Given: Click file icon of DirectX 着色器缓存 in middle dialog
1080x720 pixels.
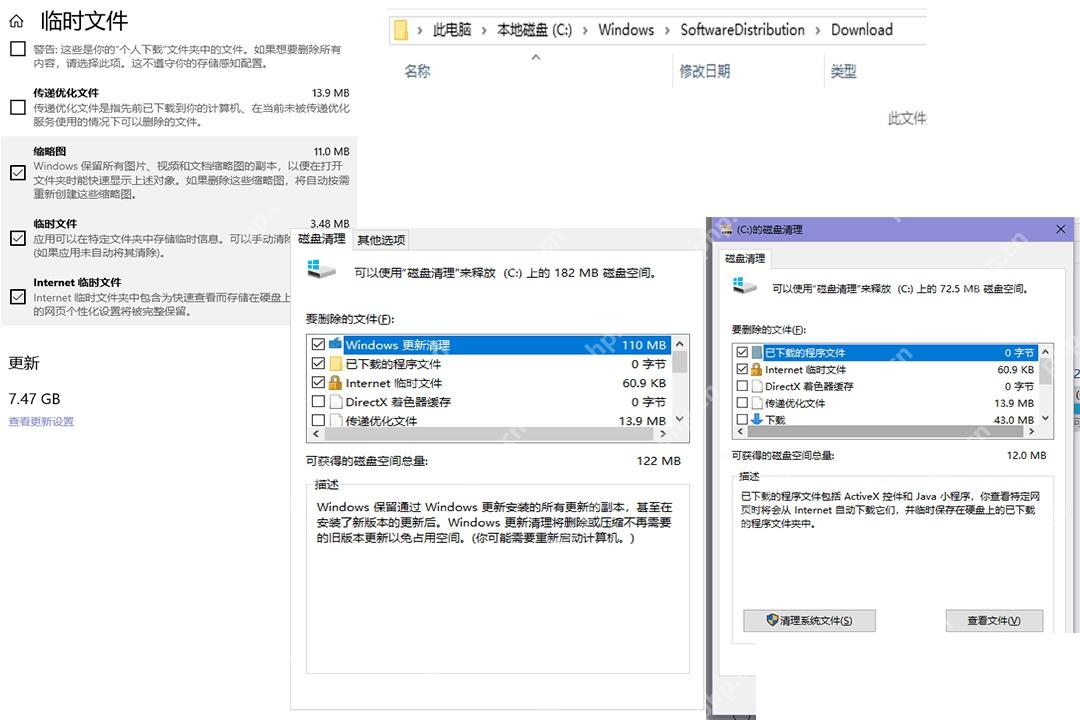Looking at the screenshot, I should point(335,402).
